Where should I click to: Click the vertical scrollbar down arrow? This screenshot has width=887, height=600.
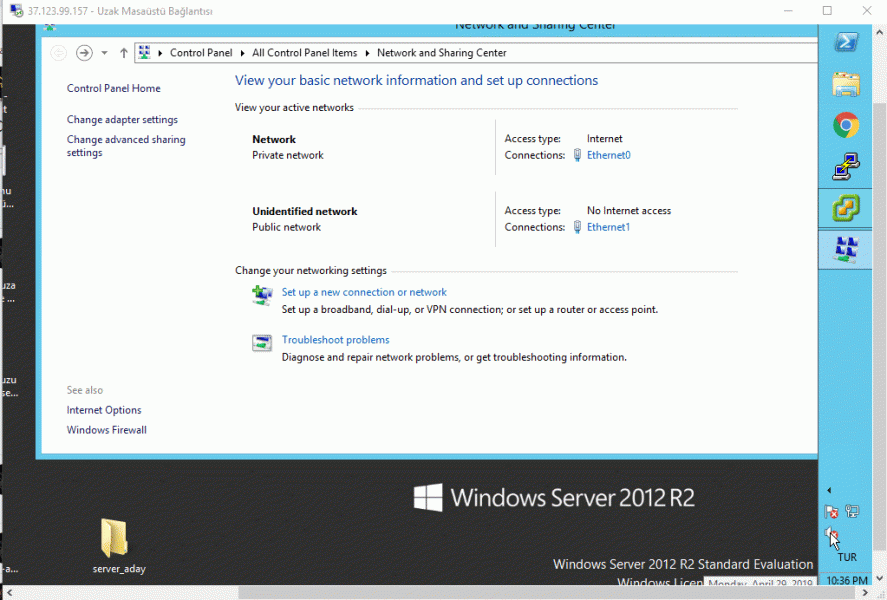[880, 579]
